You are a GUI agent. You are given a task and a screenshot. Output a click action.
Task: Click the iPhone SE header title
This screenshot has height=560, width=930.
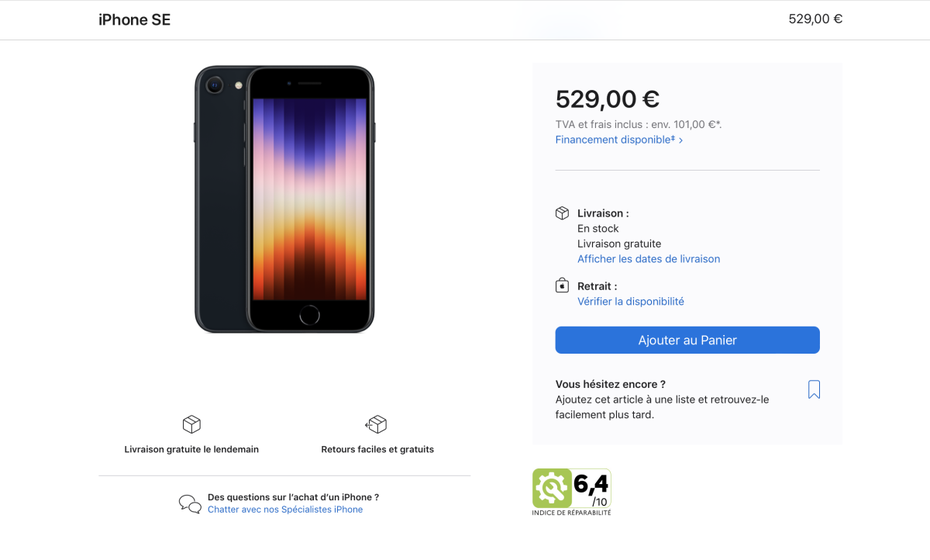click(x=134, y=20)
